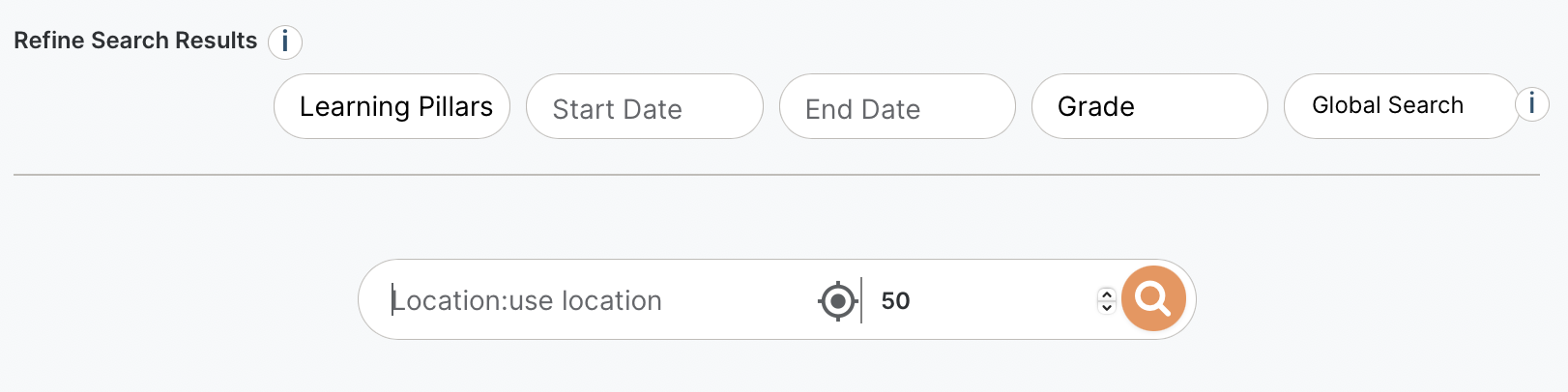Click the Refine Search Results heading
Viewport: 1568px width, 392px height.
pos(135,41)
